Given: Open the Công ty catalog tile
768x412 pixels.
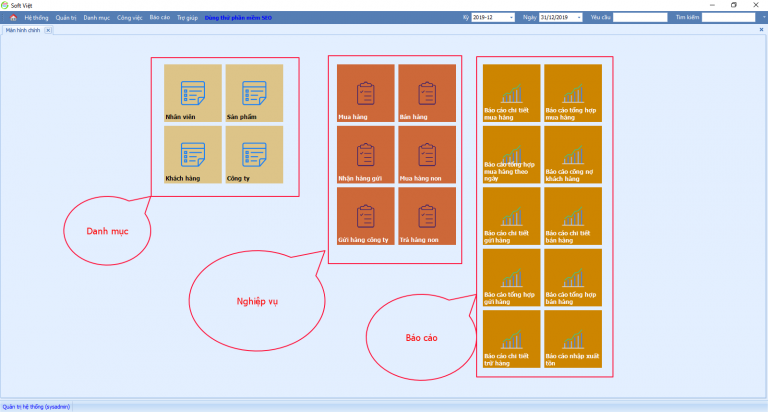Looking at the screenshot, I should (254, 155).
